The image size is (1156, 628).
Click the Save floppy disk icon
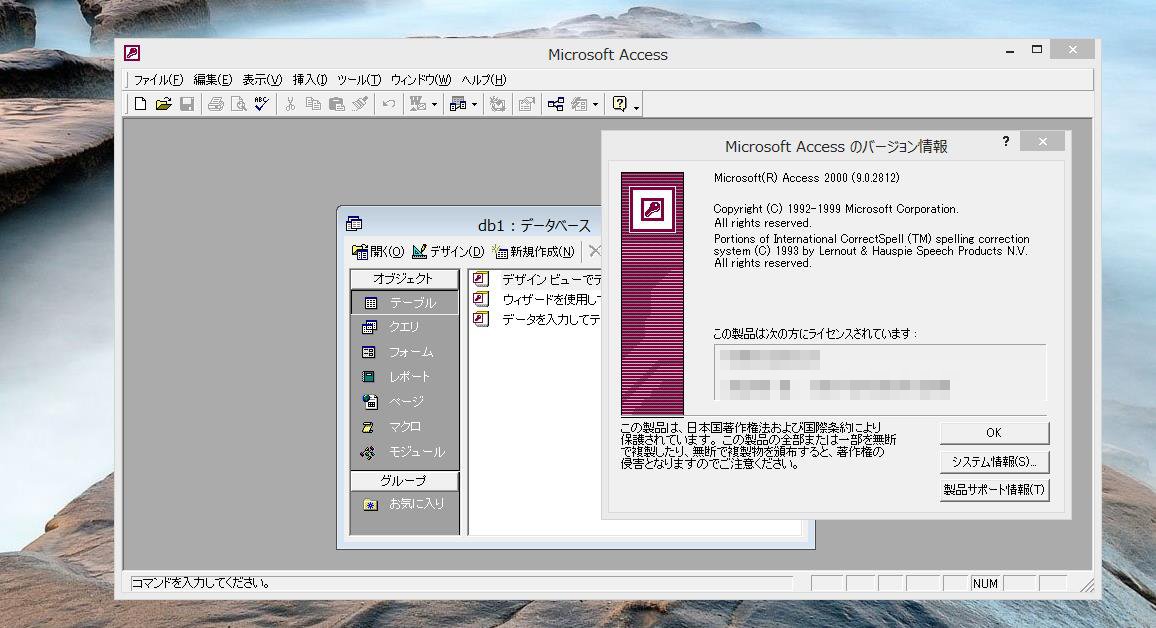pyautogui.click(x=187, y=104)
